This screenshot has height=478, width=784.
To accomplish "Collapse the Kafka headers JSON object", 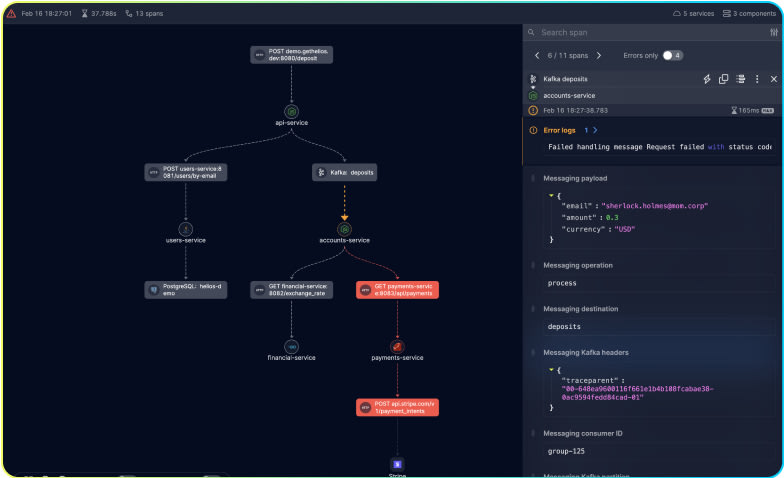I will tap(551, 369).
